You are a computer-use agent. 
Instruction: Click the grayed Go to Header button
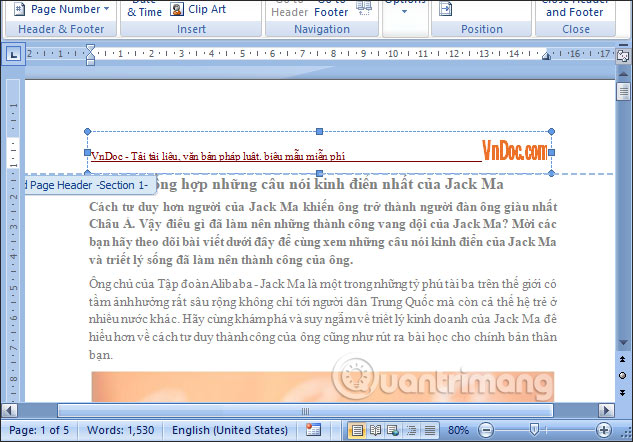click(x=289, y=10)
